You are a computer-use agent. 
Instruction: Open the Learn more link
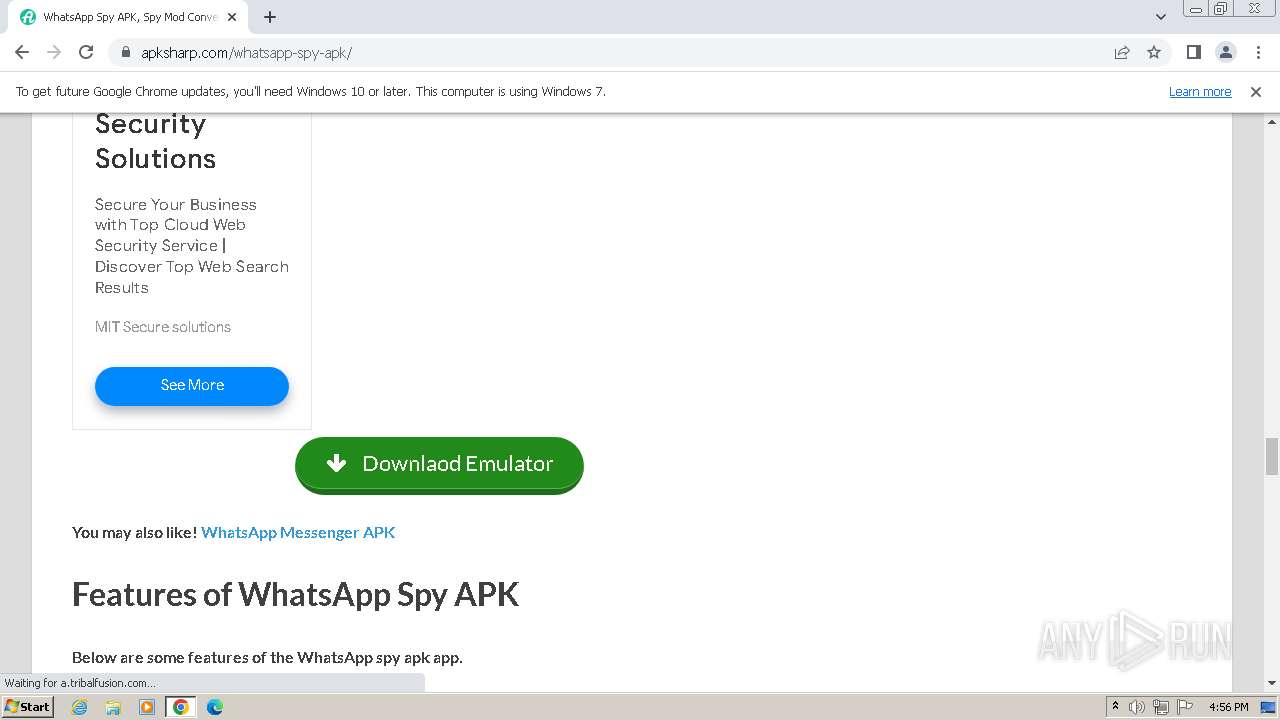pos(1200,91)
